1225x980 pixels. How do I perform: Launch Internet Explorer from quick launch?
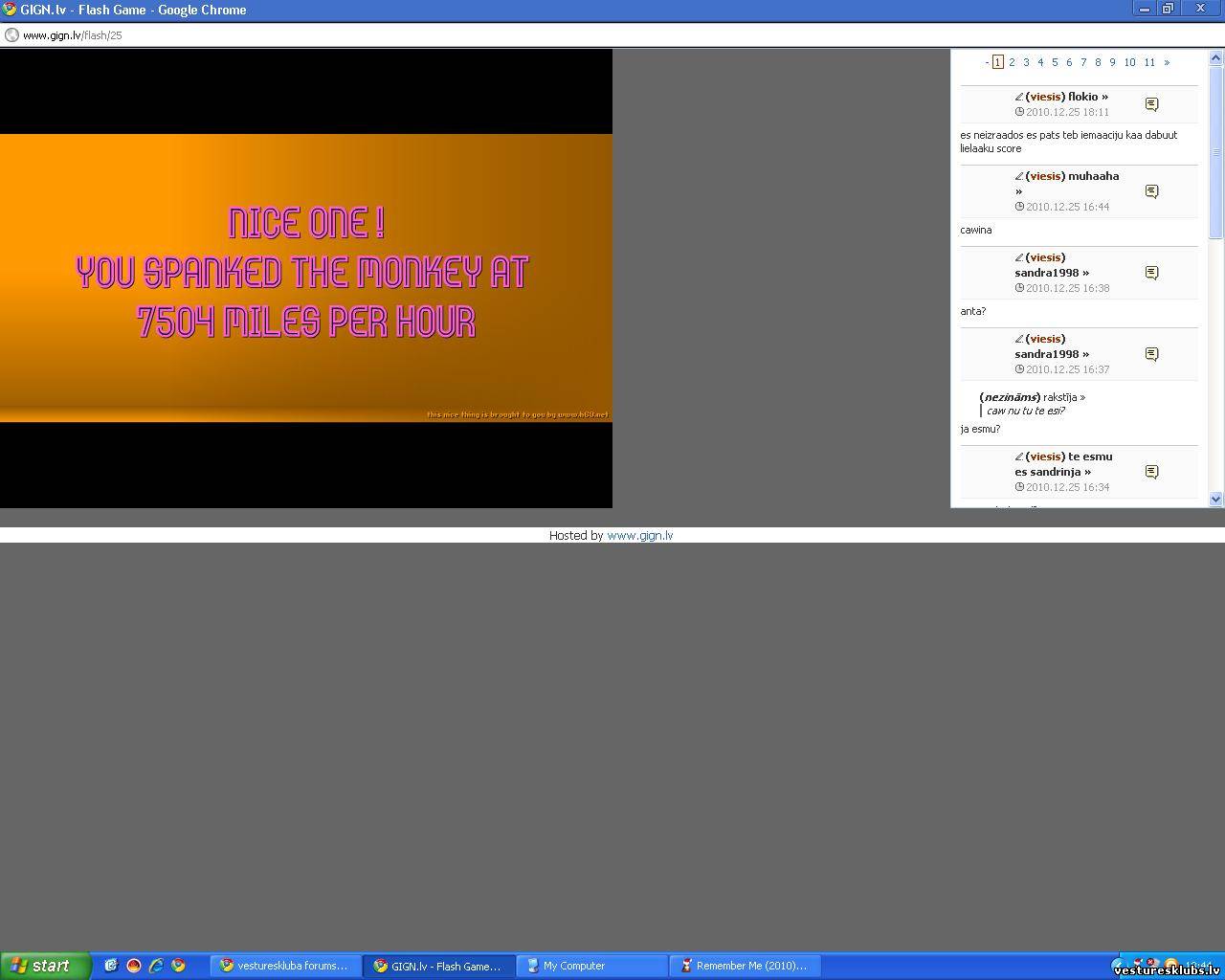coord(156,966)
